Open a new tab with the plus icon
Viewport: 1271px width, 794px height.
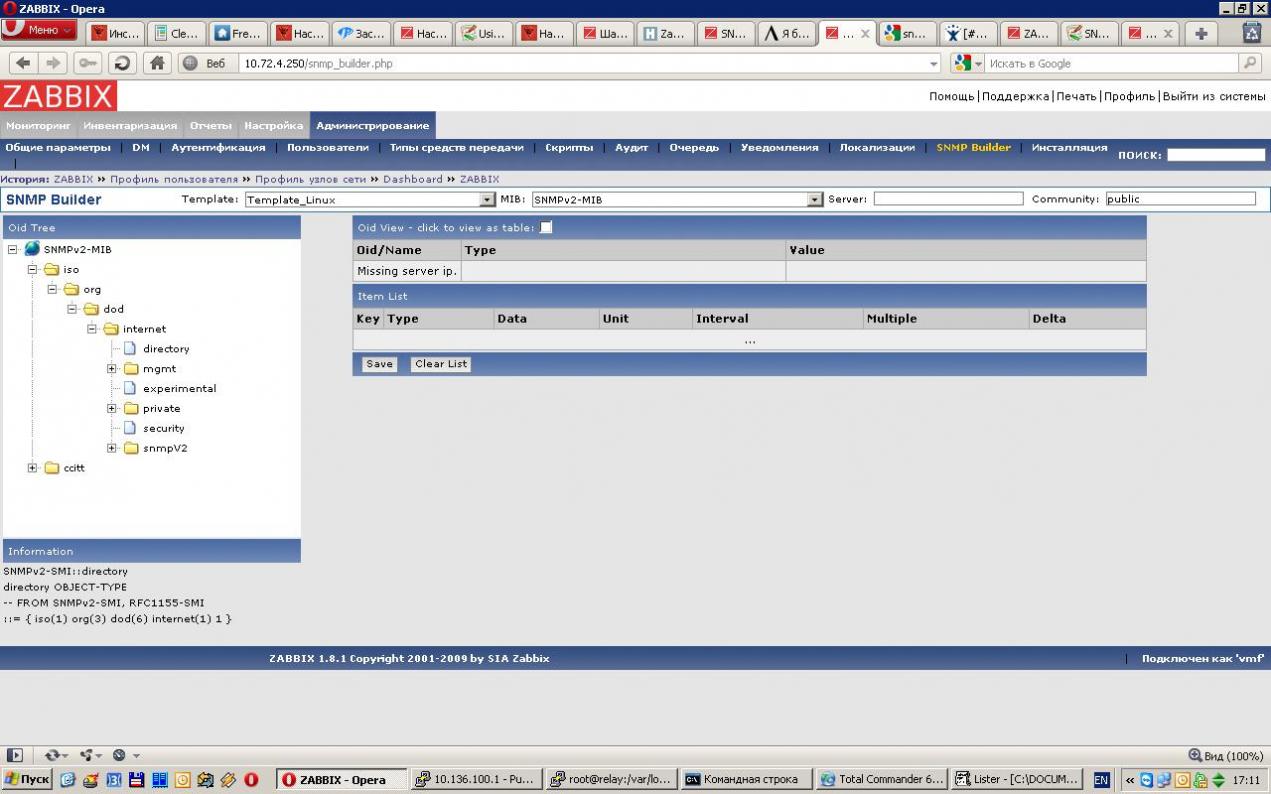tap(1201, 33)
